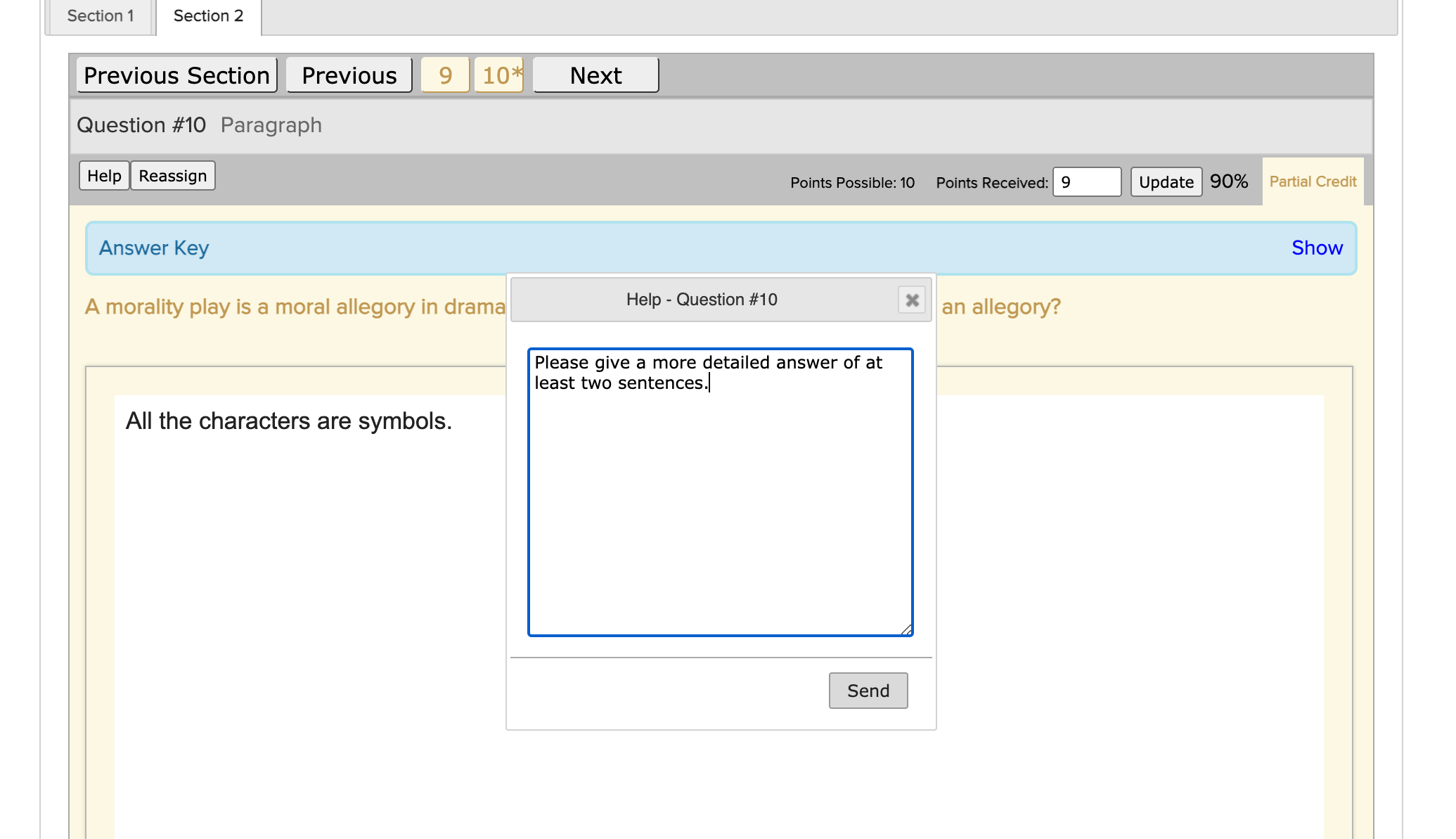Switch to the Section 1 tab
Screen dimensions: 1456x839
101,16
